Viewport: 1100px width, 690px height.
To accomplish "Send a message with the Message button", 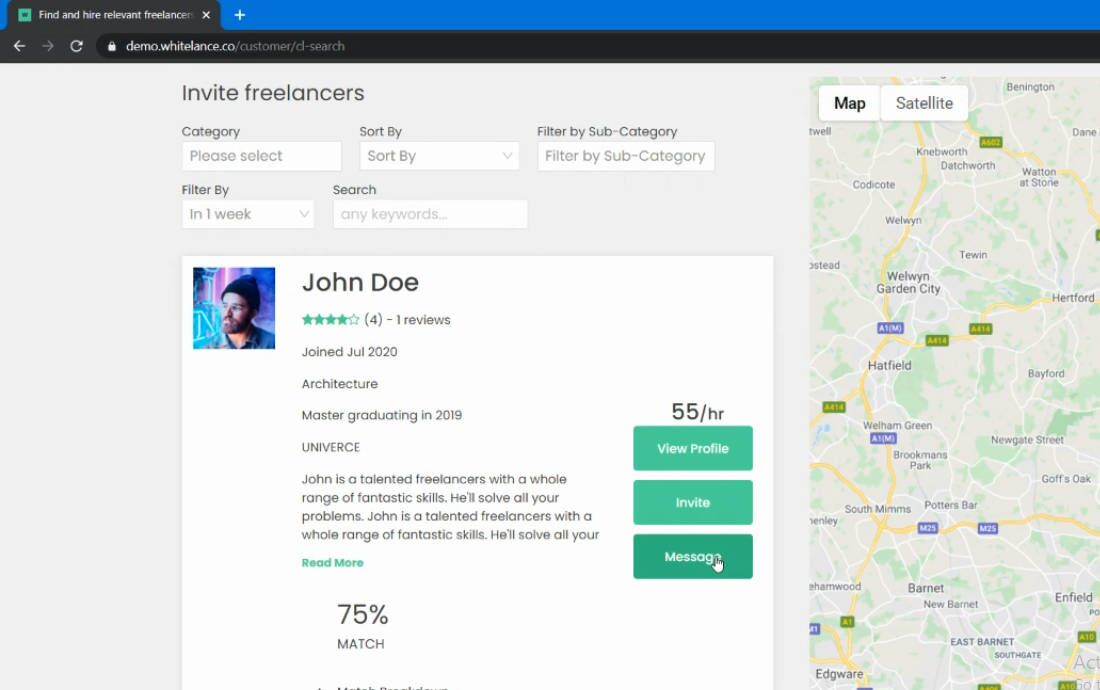I will tap(693, 557).
